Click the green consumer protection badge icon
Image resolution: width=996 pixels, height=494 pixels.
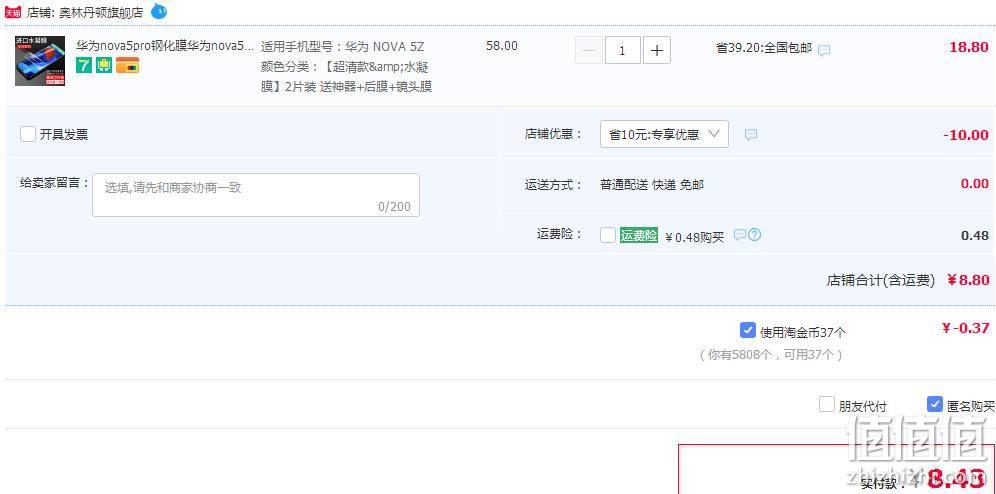pyautogui.click(x=104, y=65)
